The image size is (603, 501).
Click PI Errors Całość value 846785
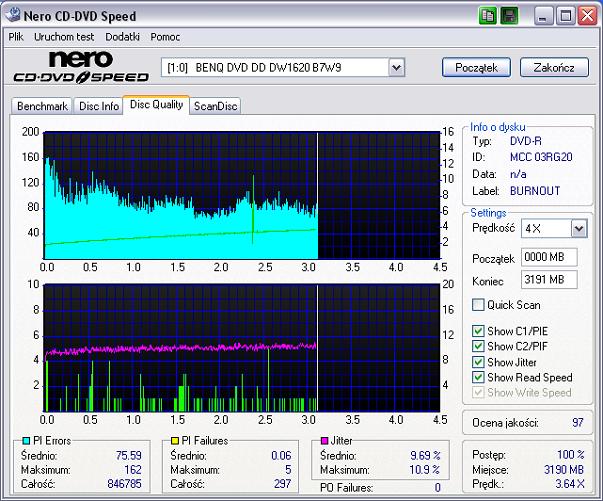coord(124,484)
